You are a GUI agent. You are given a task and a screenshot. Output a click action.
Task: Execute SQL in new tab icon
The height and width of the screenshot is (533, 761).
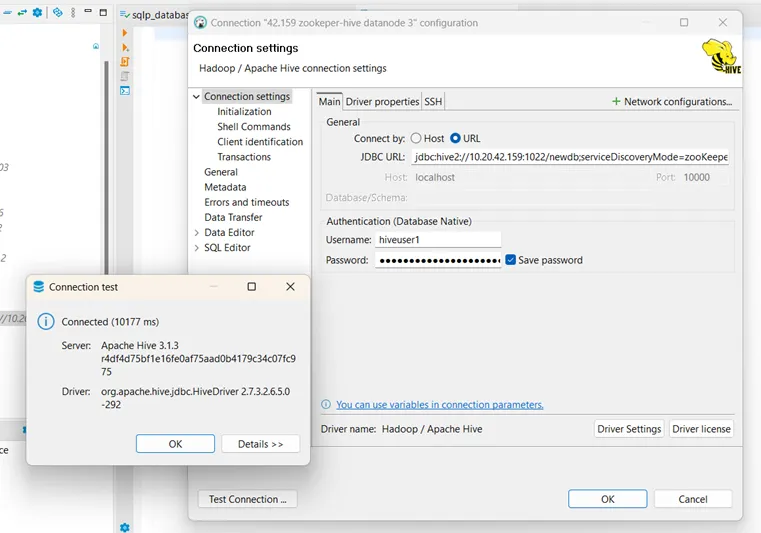coord(125,47)
